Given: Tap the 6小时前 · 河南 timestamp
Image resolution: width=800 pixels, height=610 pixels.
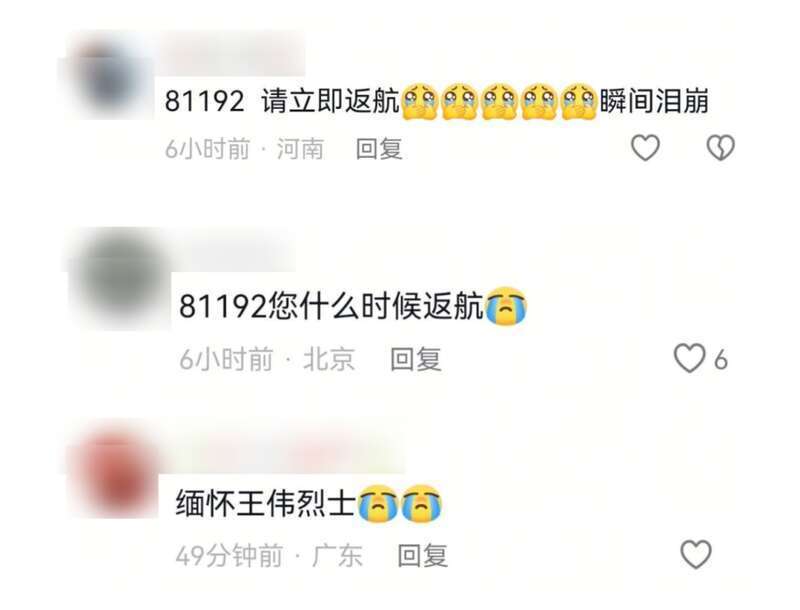Looking at the screenshot, I should (244, 149).
